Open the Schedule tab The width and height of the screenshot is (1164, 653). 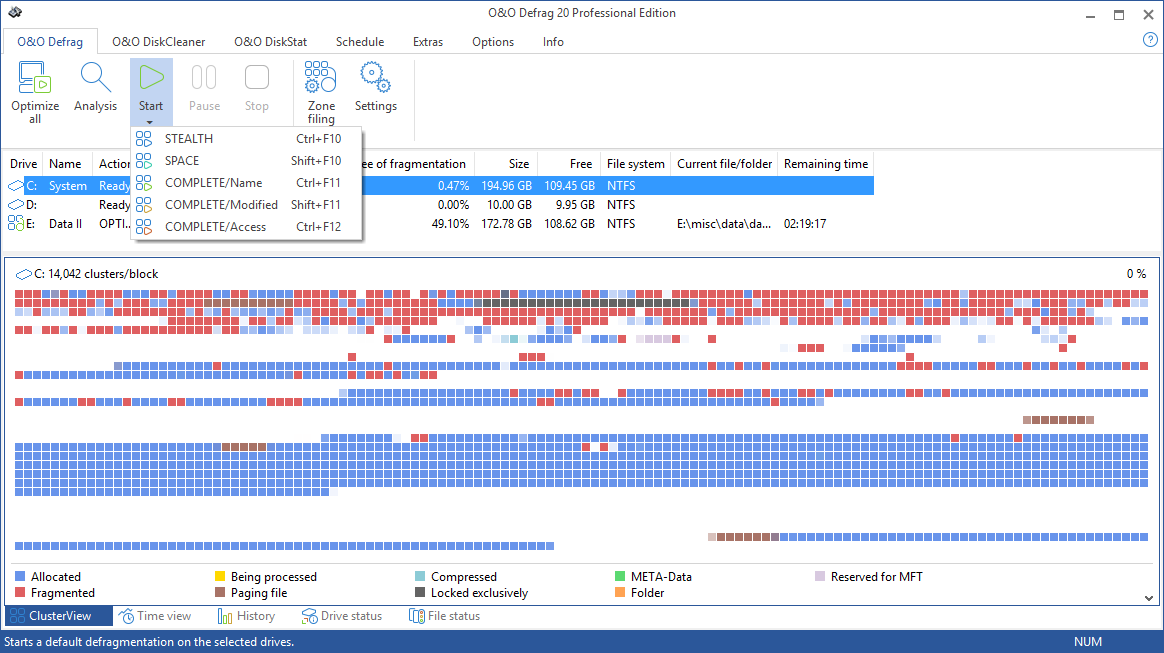(x=360, y=42)
